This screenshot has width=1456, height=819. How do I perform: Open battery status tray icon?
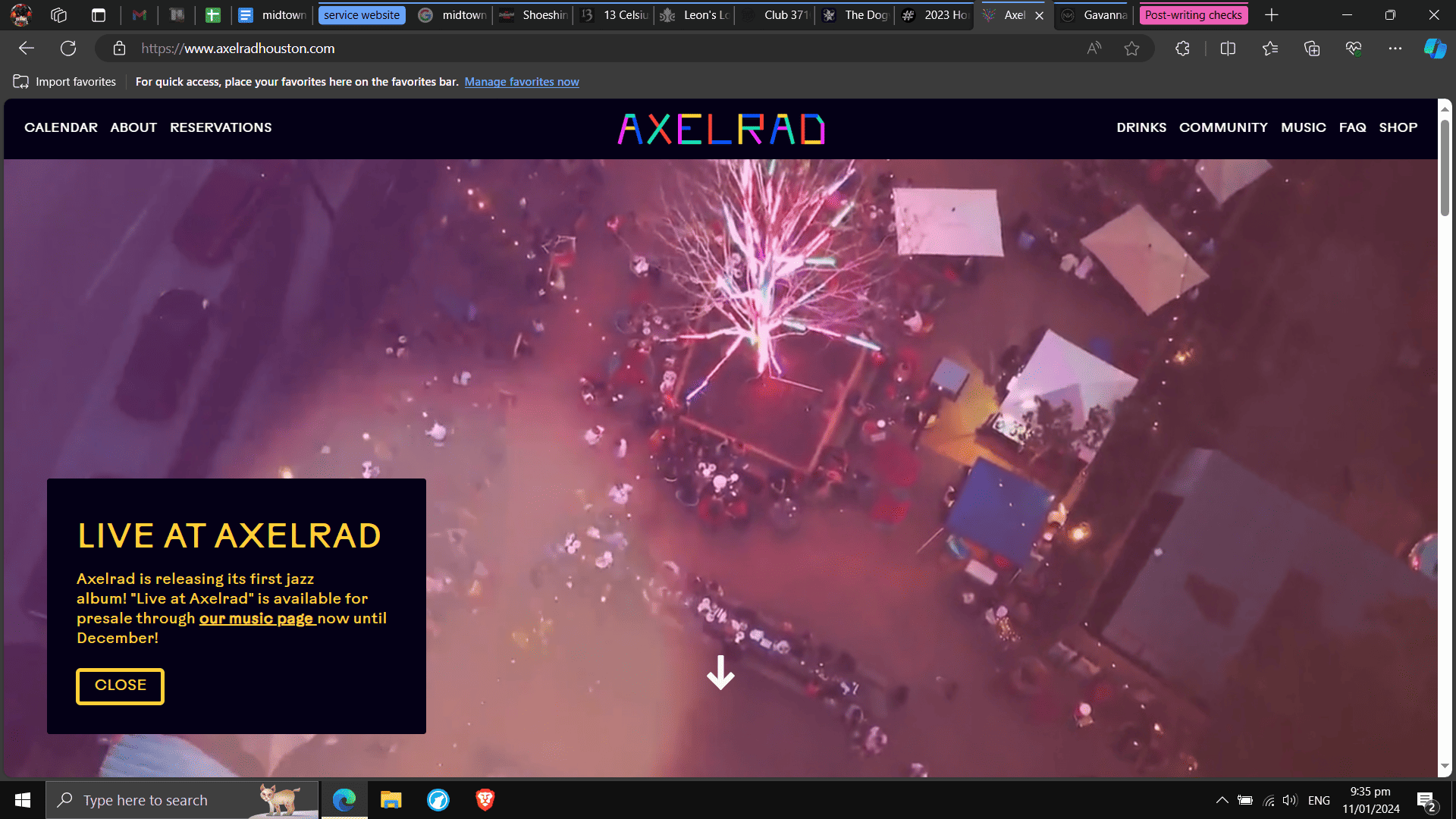(x=1245, y=800)
